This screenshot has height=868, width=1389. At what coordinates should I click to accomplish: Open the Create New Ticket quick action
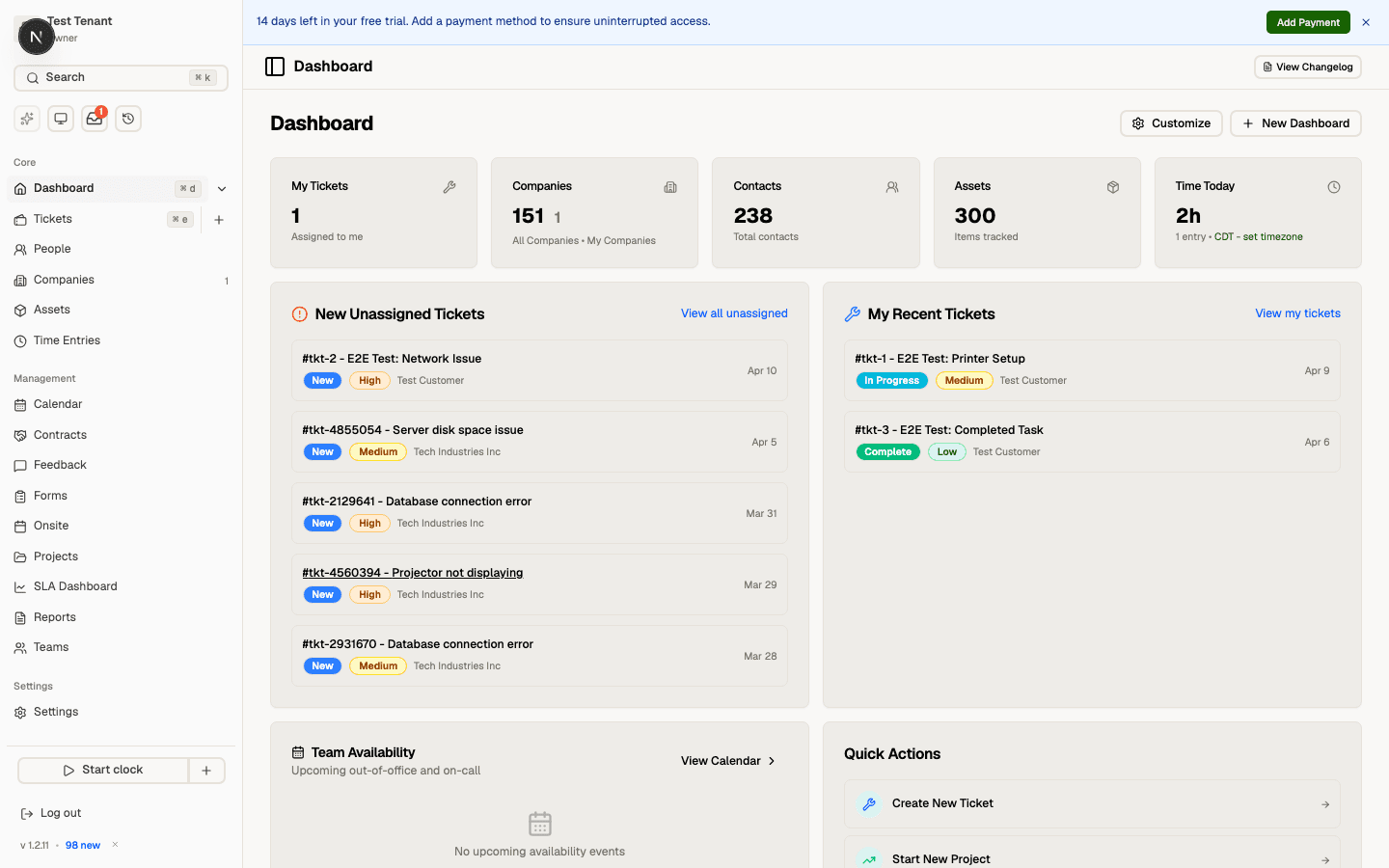point(1092,803)
